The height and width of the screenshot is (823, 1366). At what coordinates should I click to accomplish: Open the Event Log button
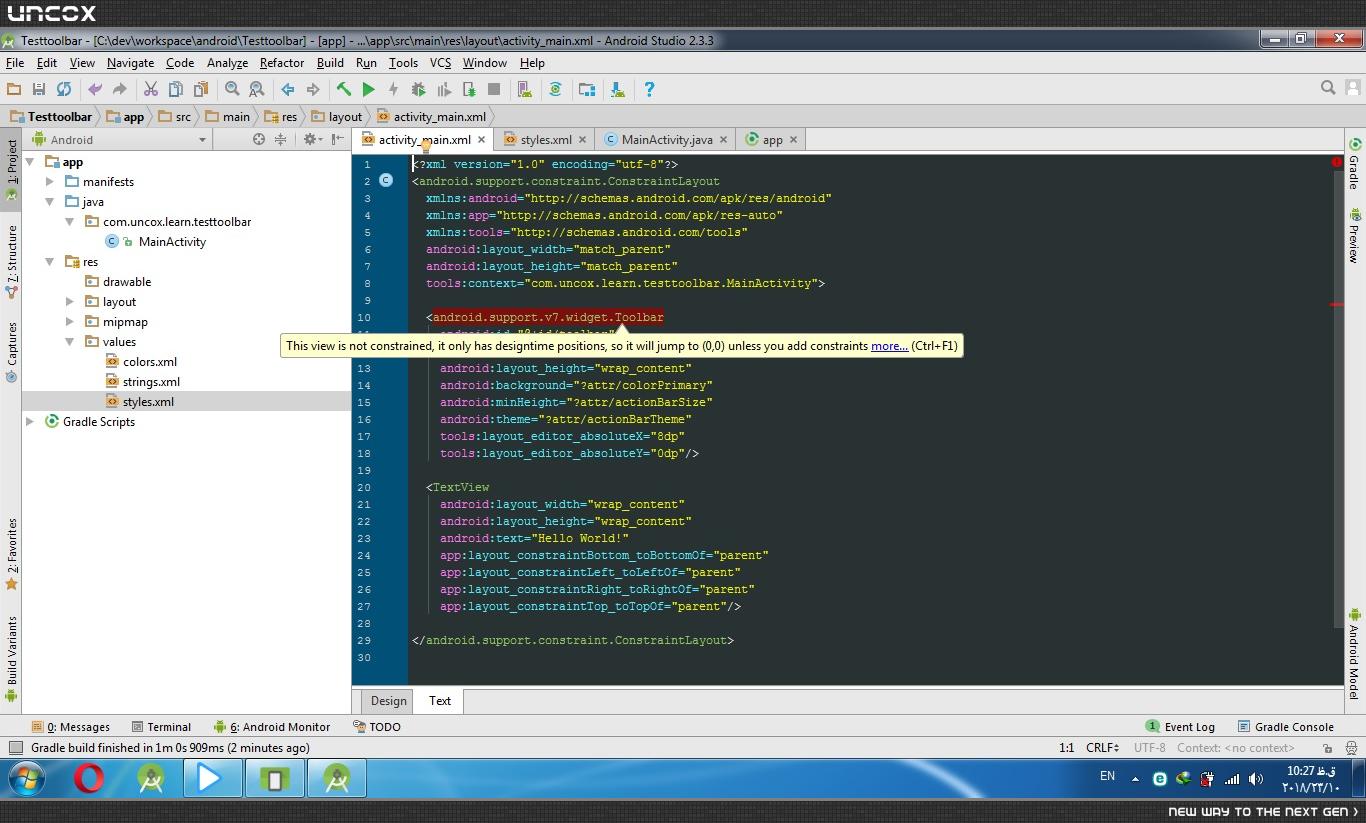click(1180, 727)
